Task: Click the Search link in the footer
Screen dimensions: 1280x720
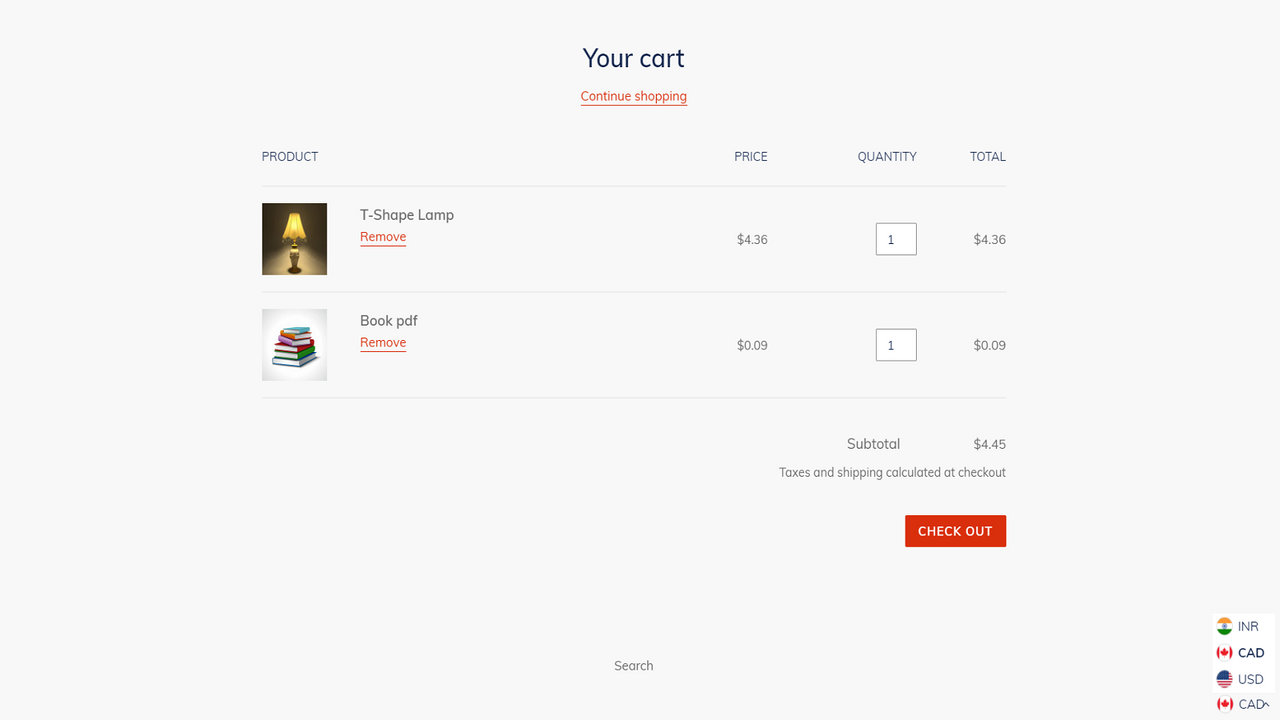Action: point(633,665)
